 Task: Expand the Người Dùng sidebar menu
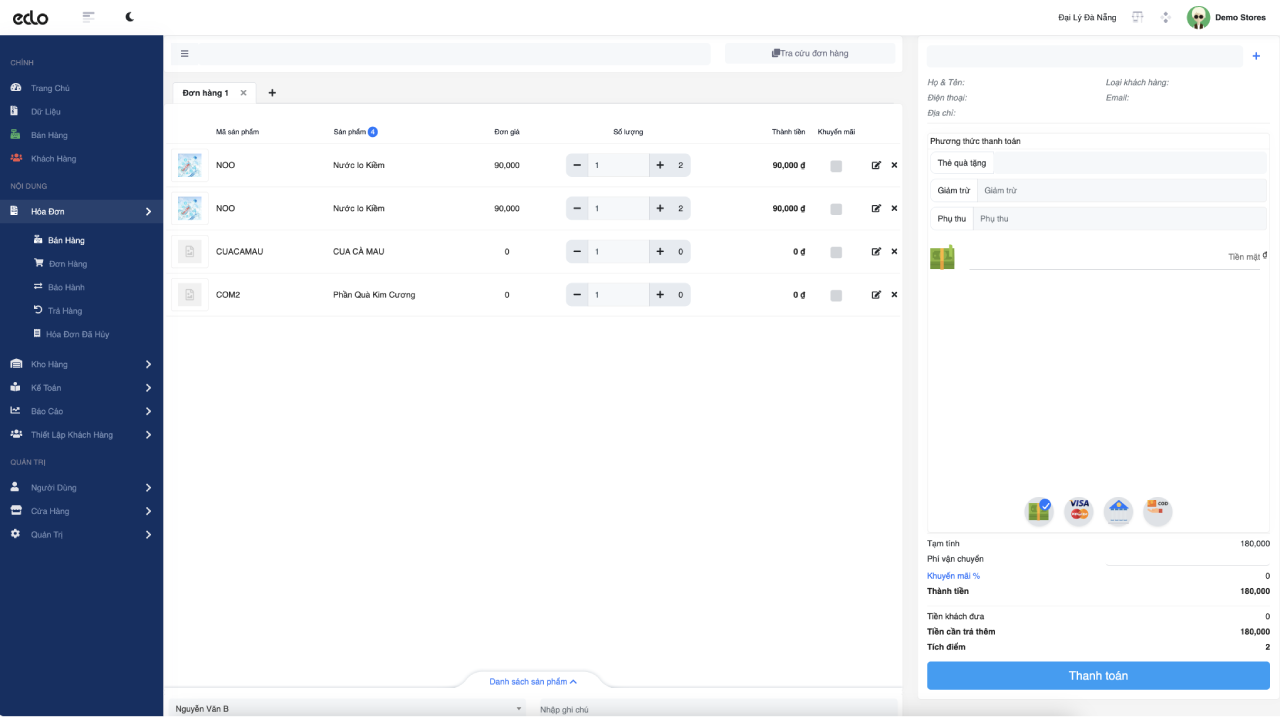[x=81, y=488]
